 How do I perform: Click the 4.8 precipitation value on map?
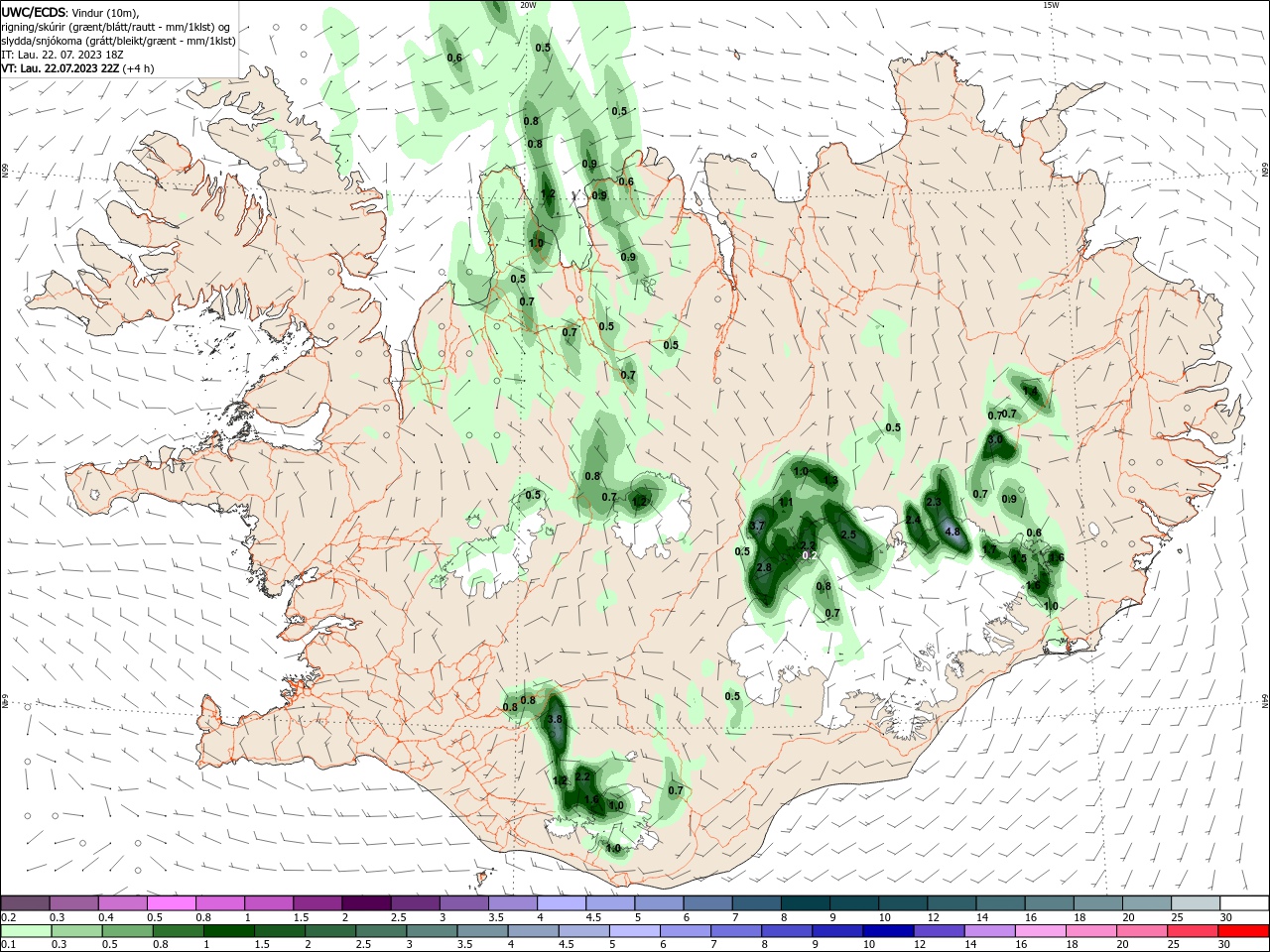952,533
